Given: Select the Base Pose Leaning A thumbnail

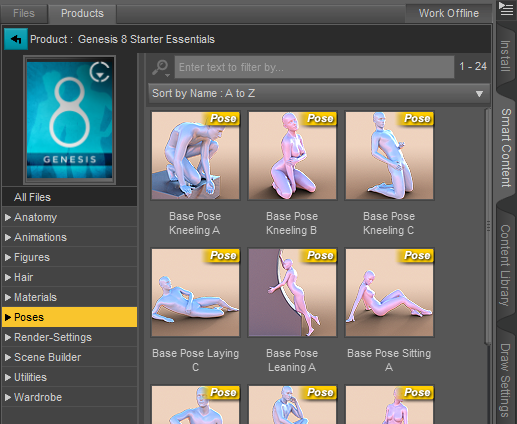Looking at the screenshot, I should (x=292, y=293).
